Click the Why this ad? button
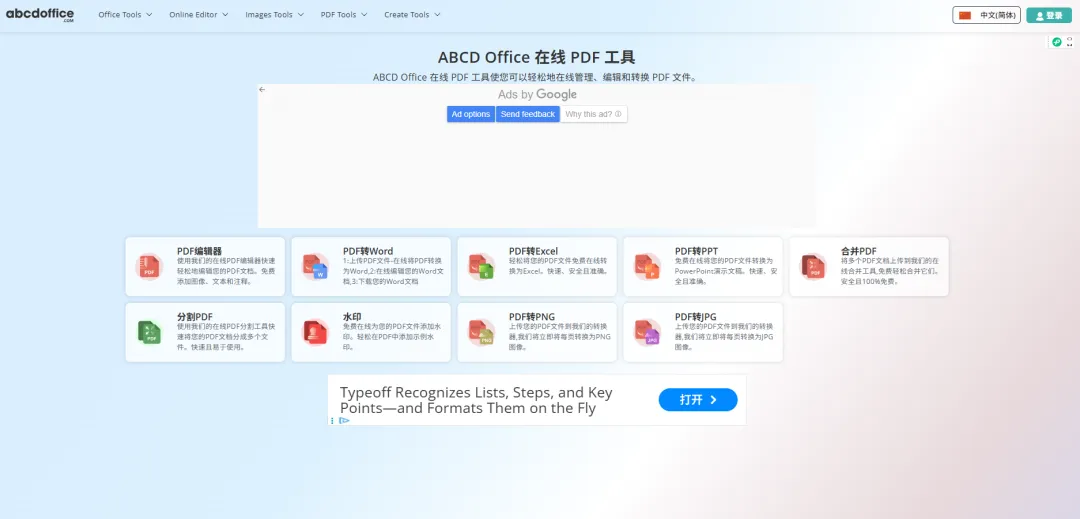The image size is (1080, 519). (594, 114)
